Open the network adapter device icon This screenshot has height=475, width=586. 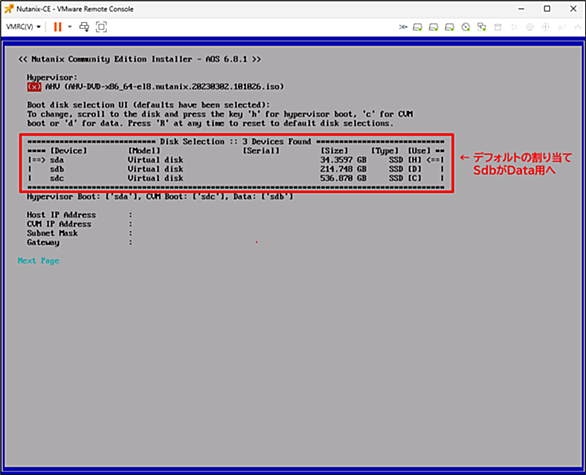point(482,27)
